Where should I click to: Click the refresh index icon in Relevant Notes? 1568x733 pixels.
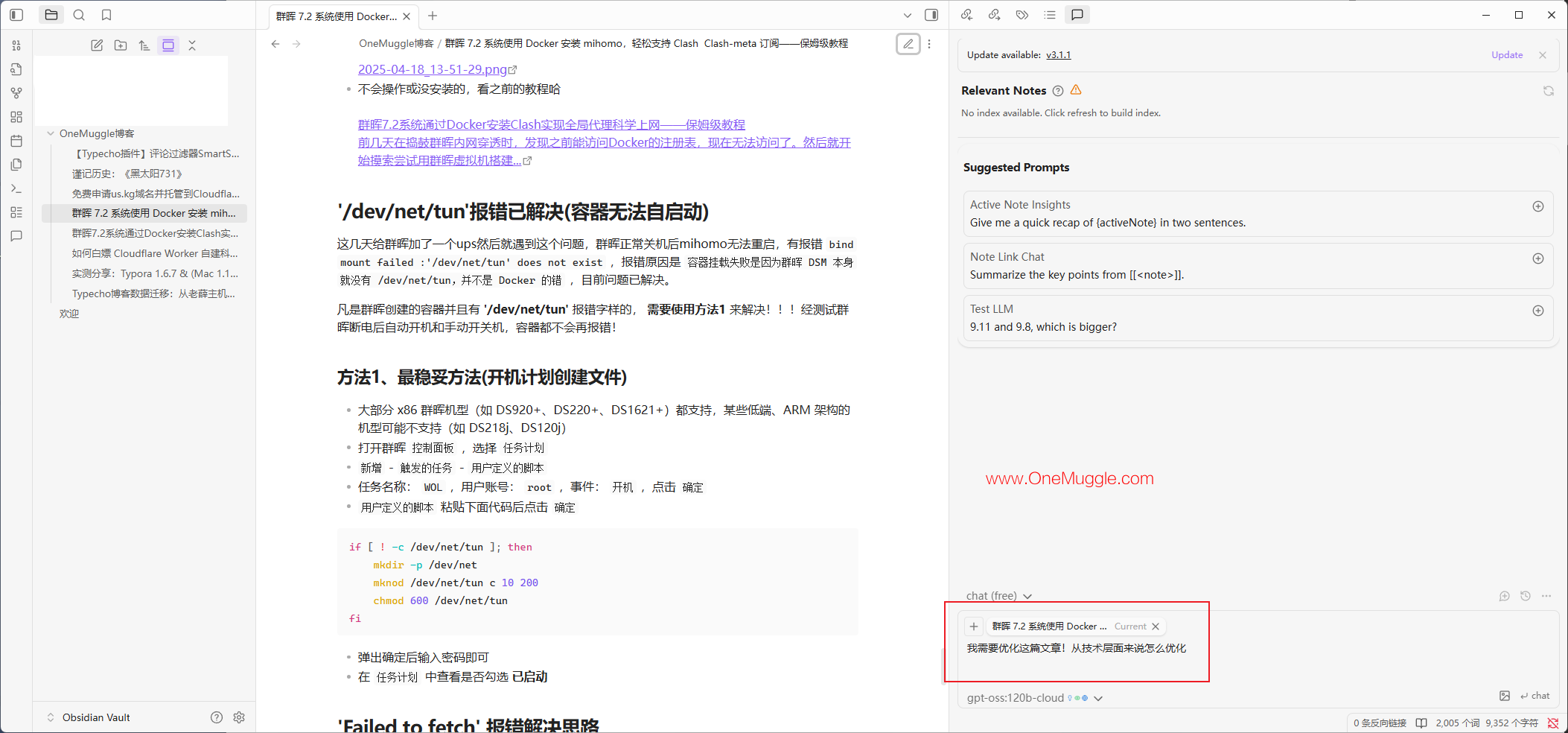1549,91
